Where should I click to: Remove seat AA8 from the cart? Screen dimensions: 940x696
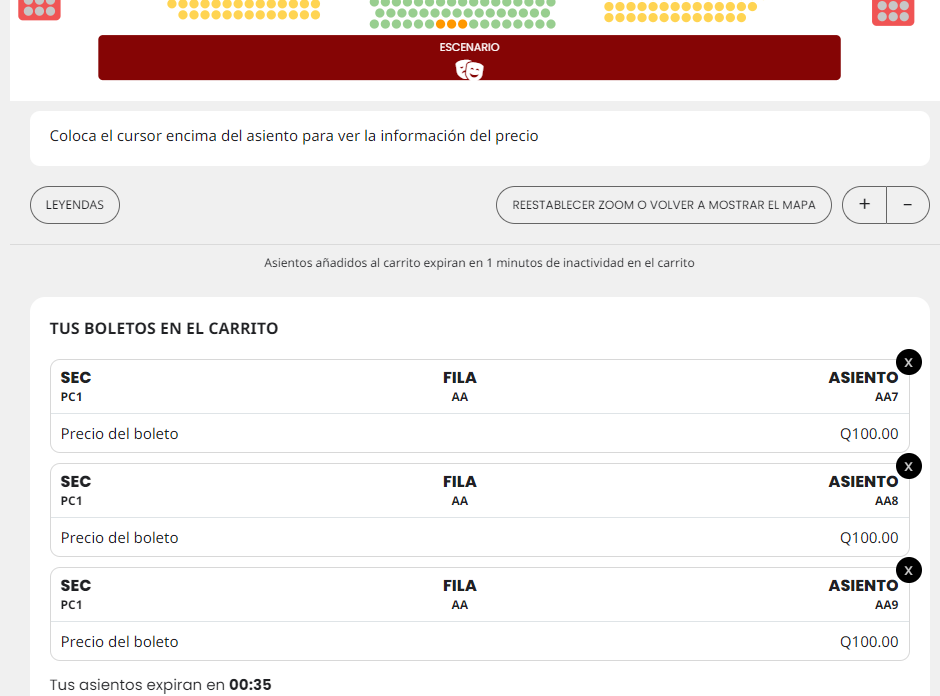click(x=908, y=466)
